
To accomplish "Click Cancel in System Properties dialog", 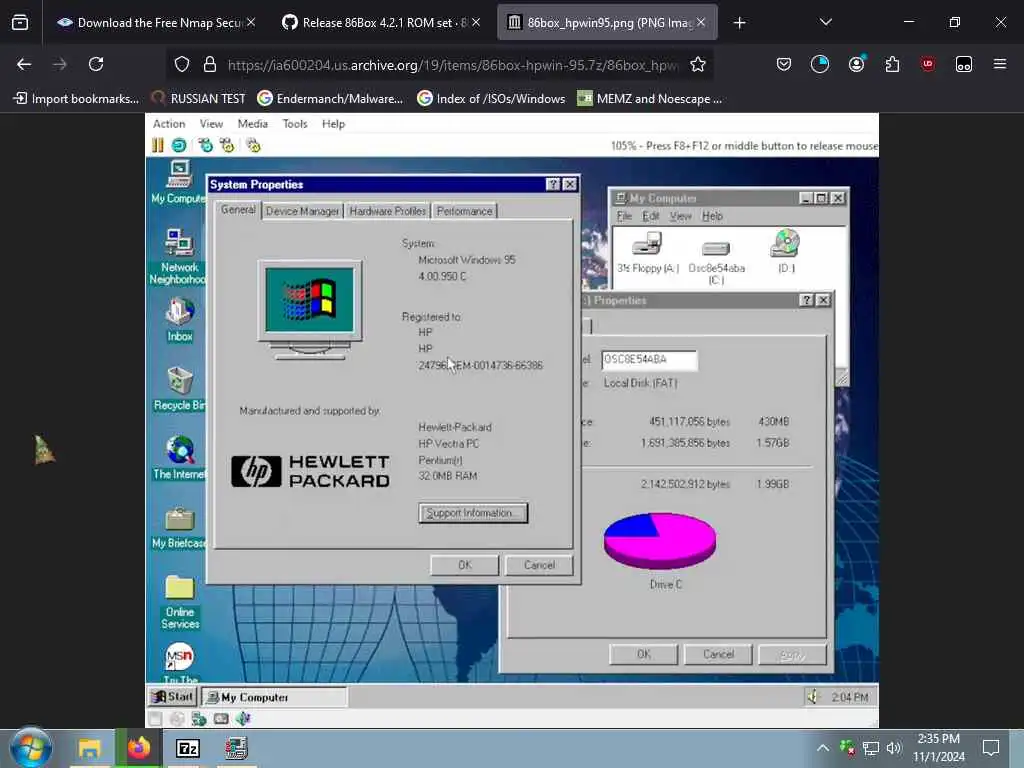I will click(x=539, y=565).
